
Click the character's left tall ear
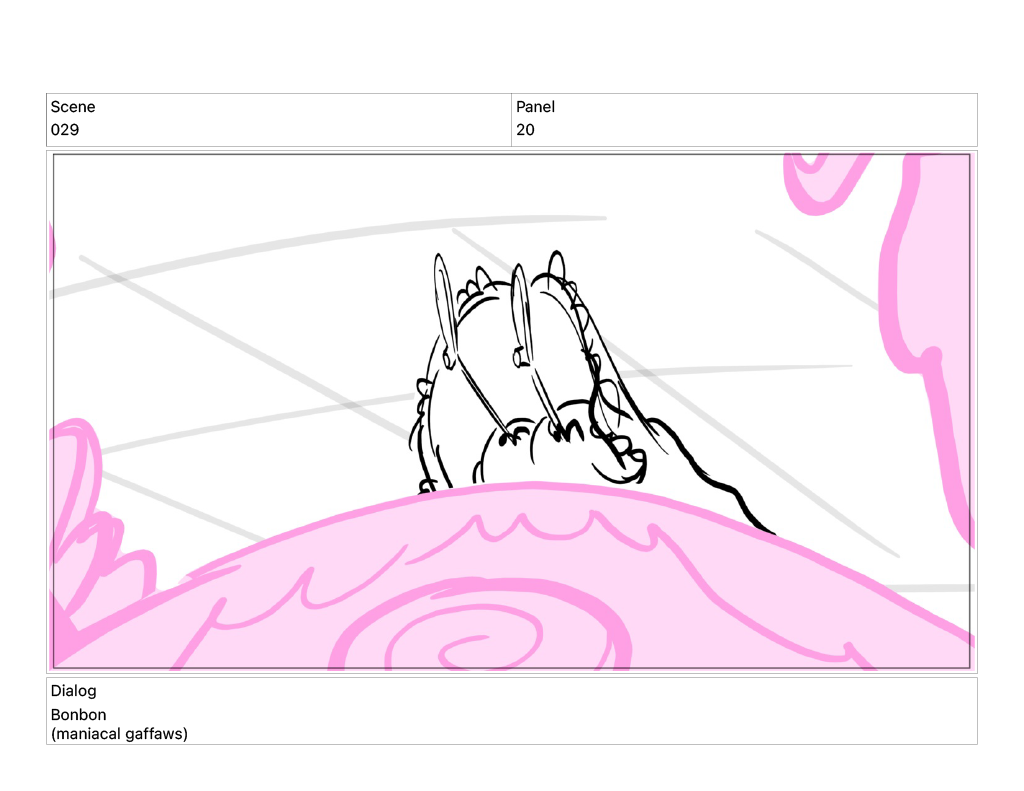pyautogui.click(x=444, y=305)
